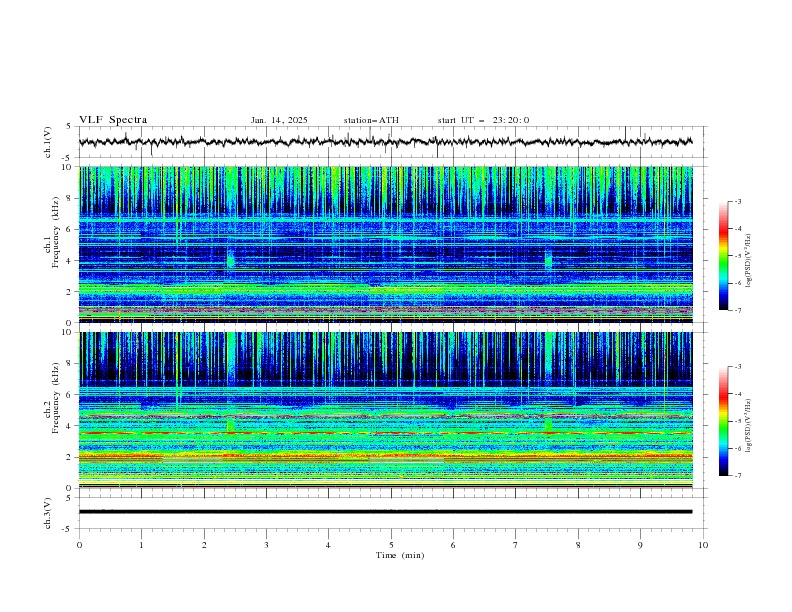Click the date 'Jan. 14, 2025'
The width and height of the screenshot is (792, 612).
tap(279, 120)
